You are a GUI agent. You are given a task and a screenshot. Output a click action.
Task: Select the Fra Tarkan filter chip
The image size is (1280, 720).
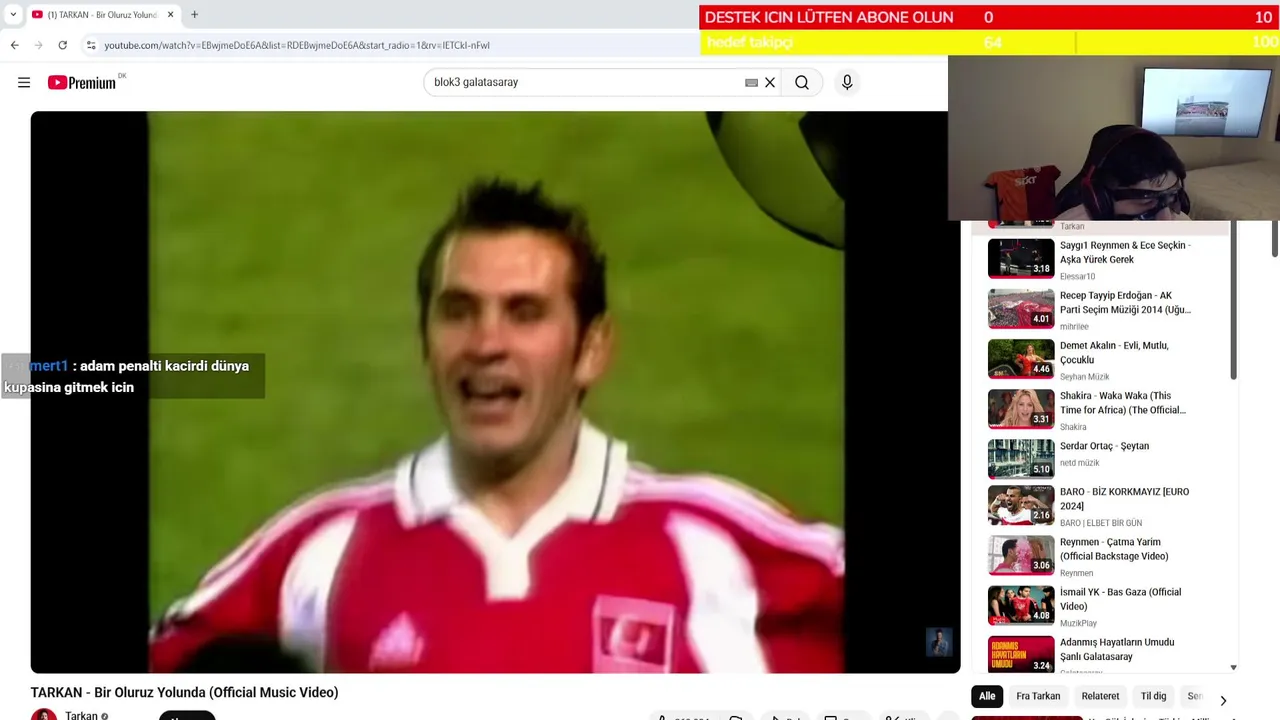click(1038, 696)
